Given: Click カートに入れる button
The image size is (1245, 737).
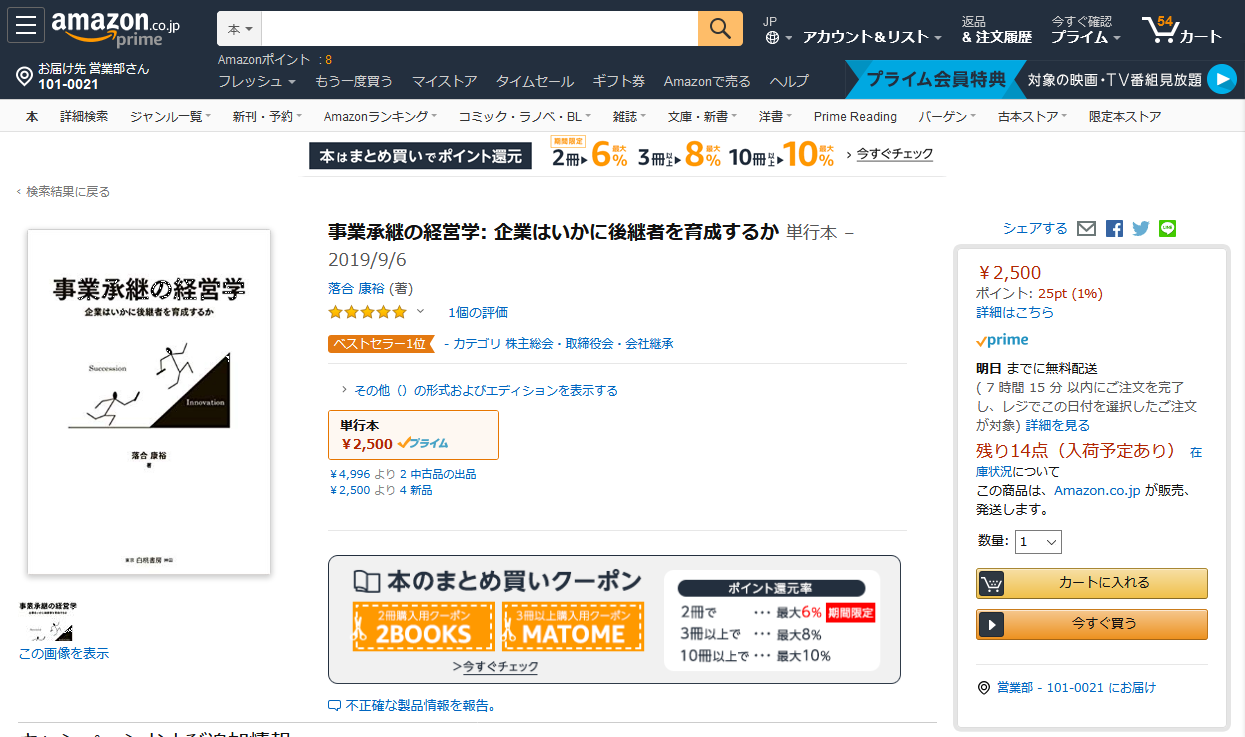Looking at the screenshot, I should (x=1092, y=583).
